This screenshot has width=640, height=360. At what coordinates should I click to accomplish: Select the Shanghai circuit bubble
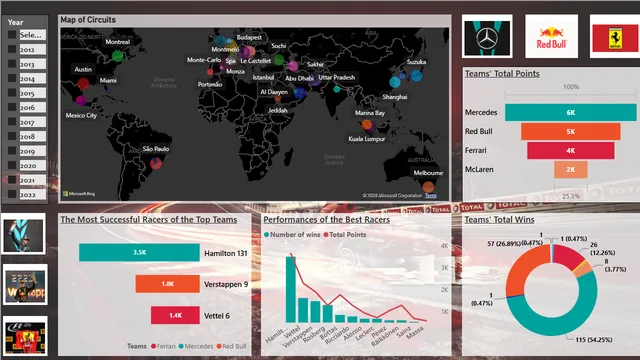(395, 82)
